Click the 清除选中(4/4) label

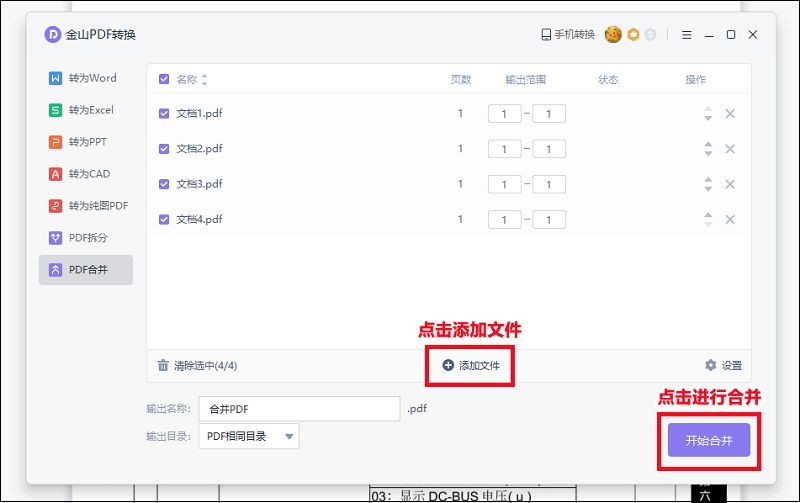point(206,366)
